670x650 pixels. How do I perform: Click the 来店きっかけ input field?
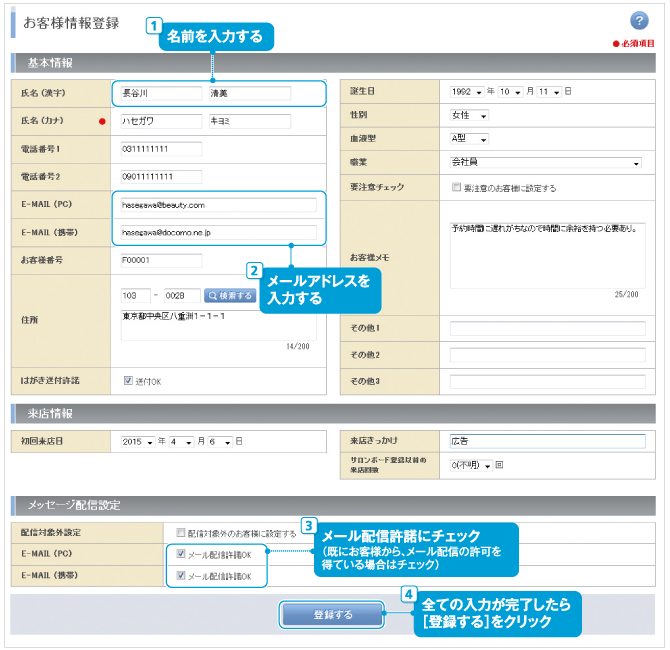(x=547, y=441)
